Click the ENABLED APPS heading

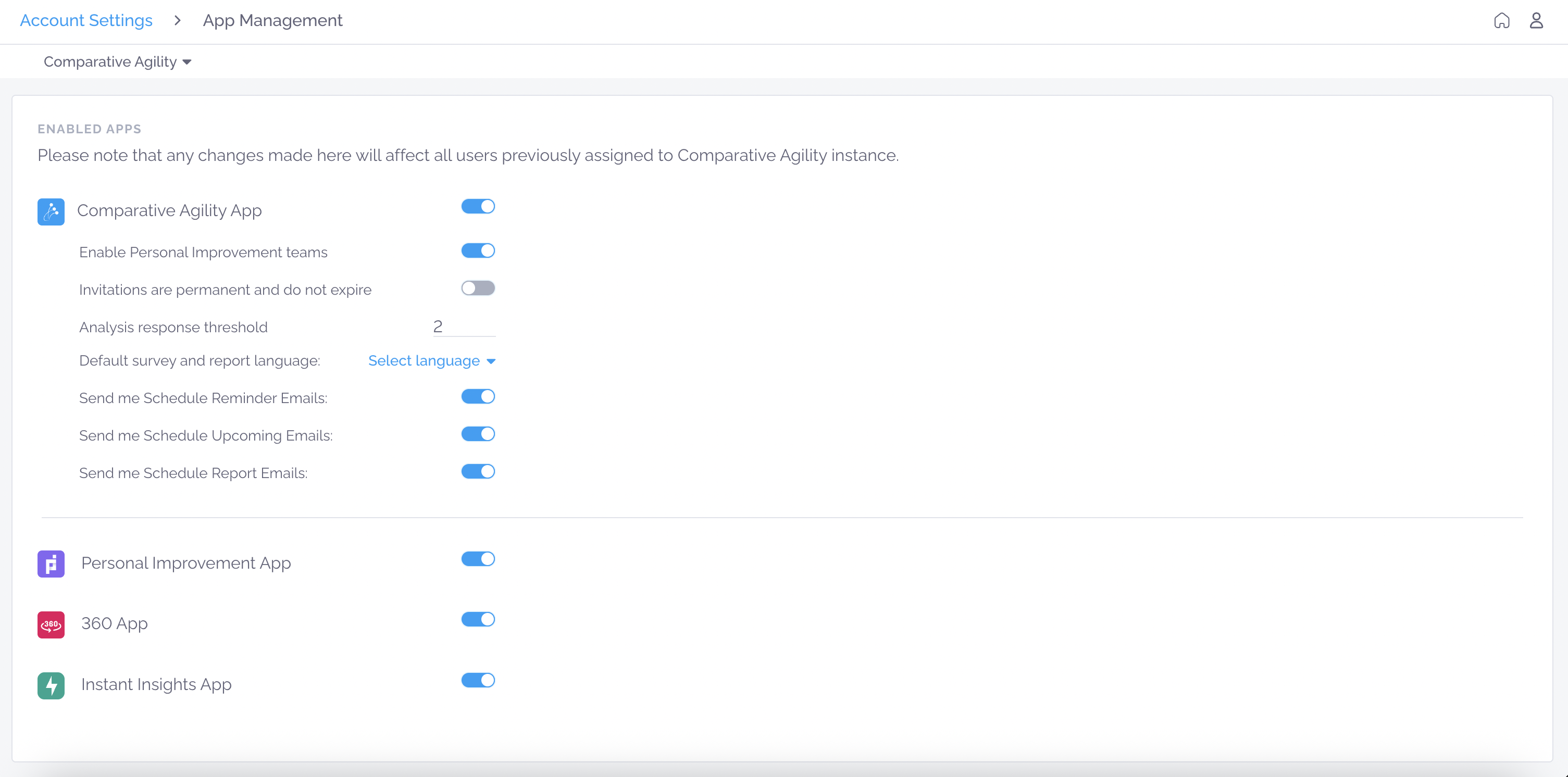(90, 129)
